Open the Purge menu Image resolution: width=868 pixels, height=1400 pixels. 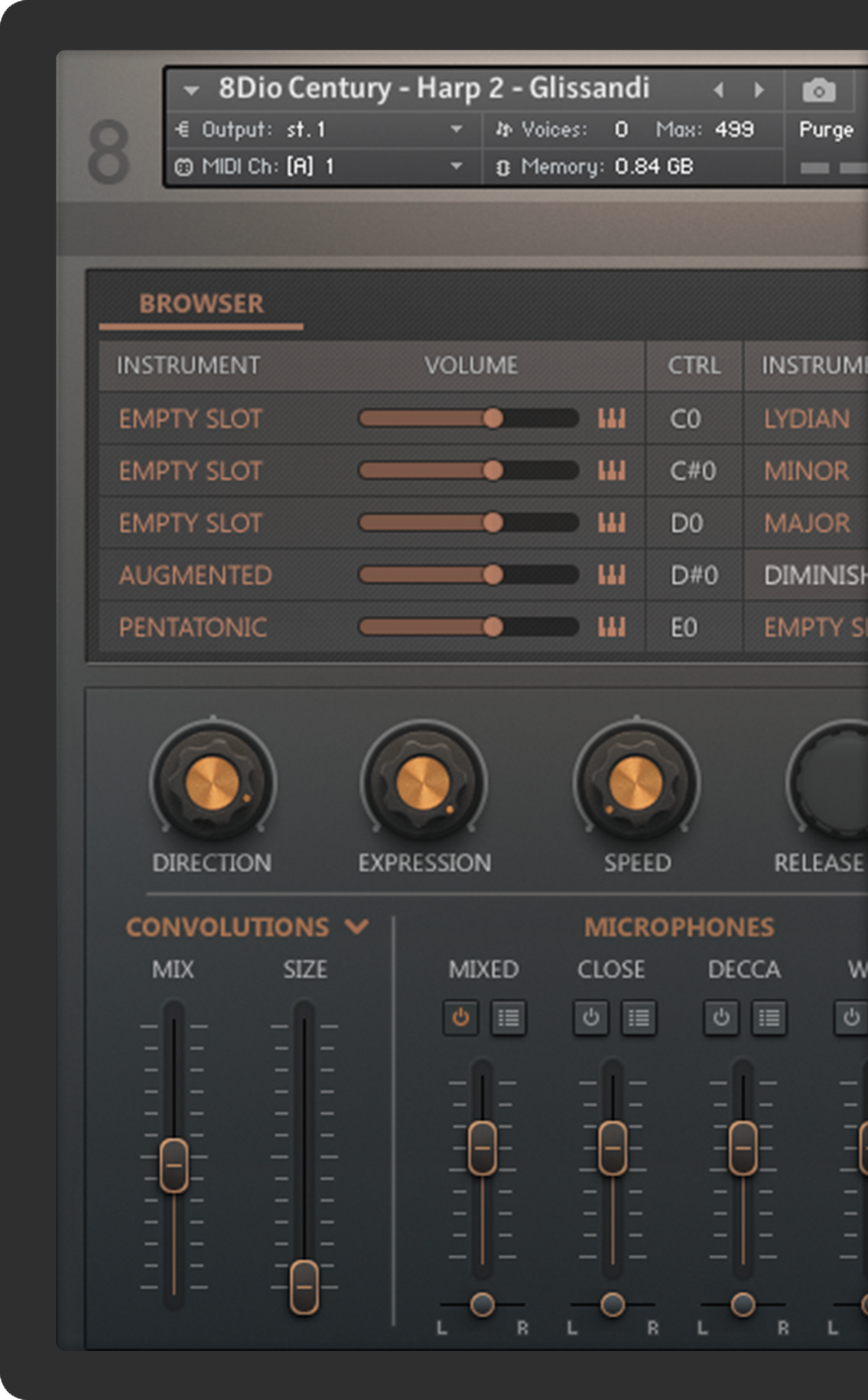[x=826, y=129]
